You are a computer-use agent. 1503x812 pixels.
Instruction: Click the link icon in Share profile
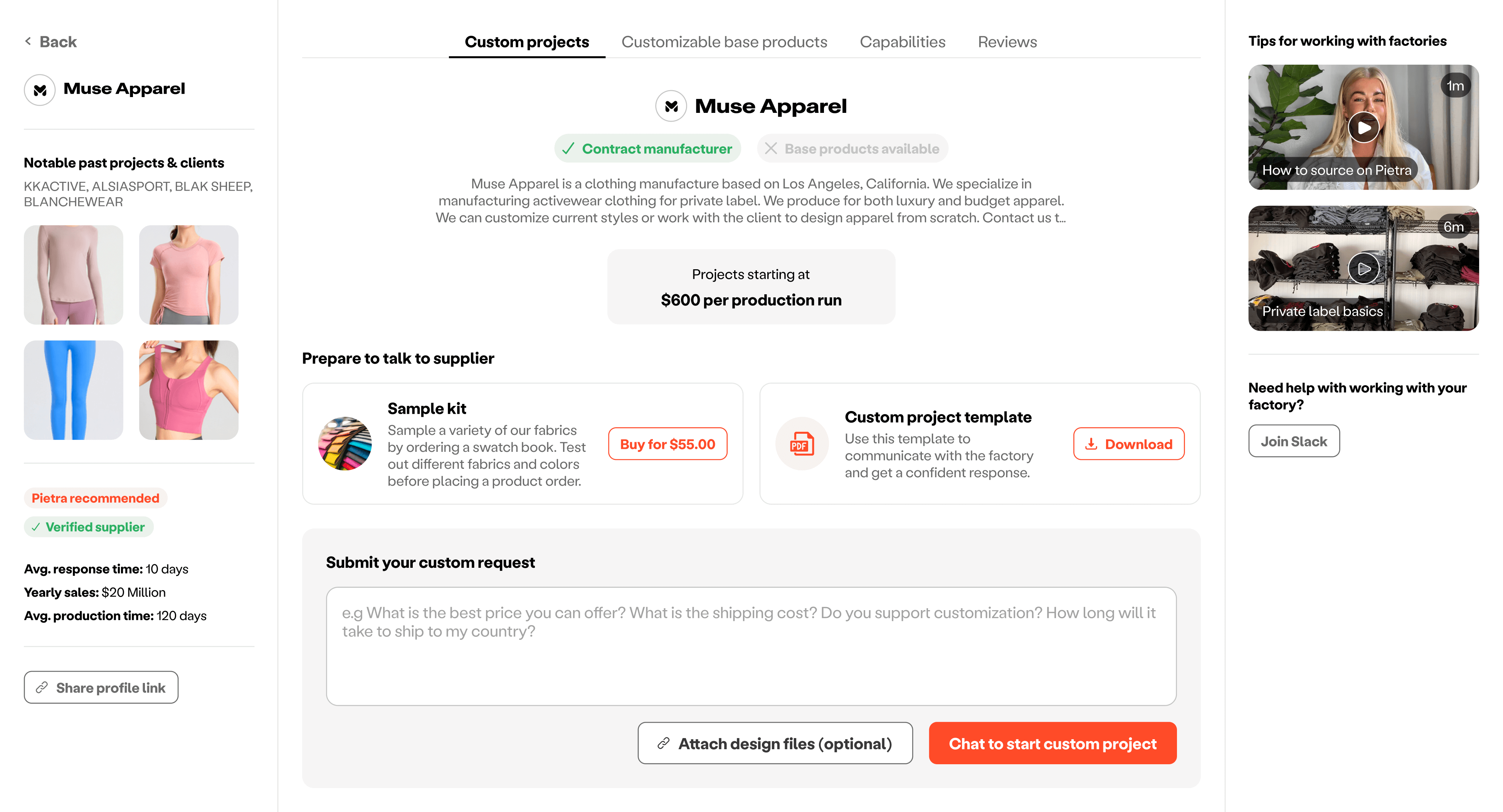(42, 688)
